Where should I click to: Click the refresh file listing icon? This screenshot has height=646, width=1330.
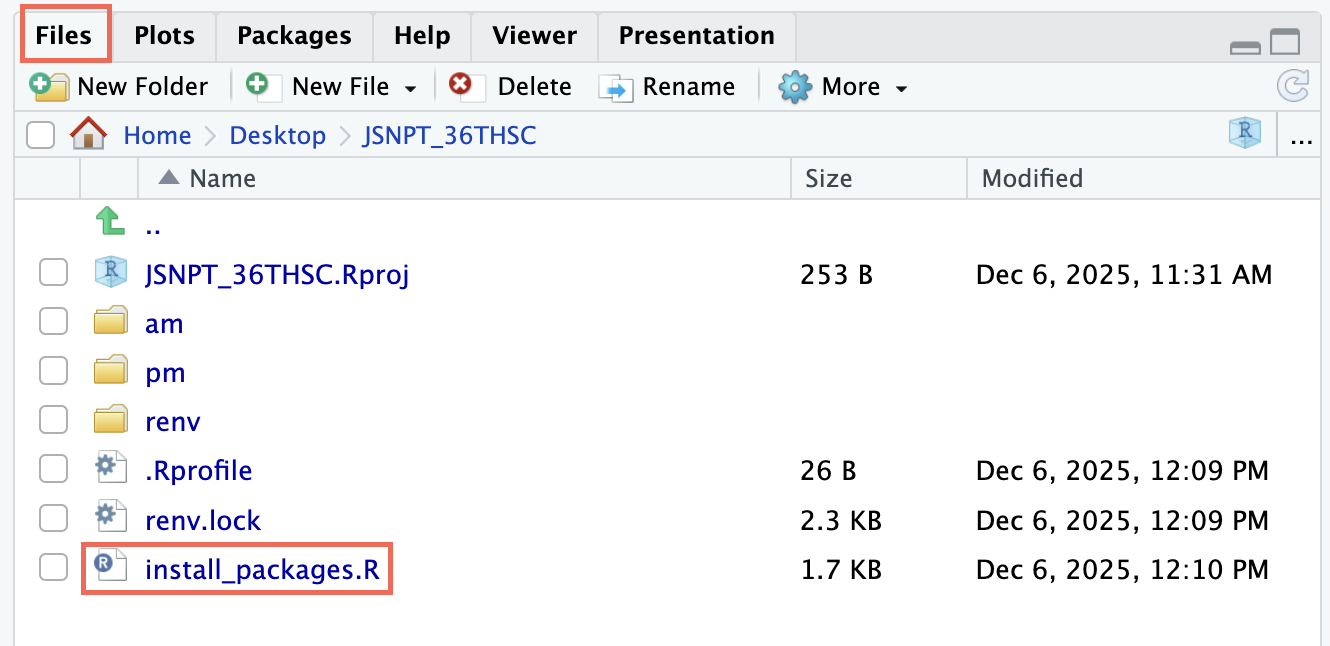click(x=1293, y=86)
